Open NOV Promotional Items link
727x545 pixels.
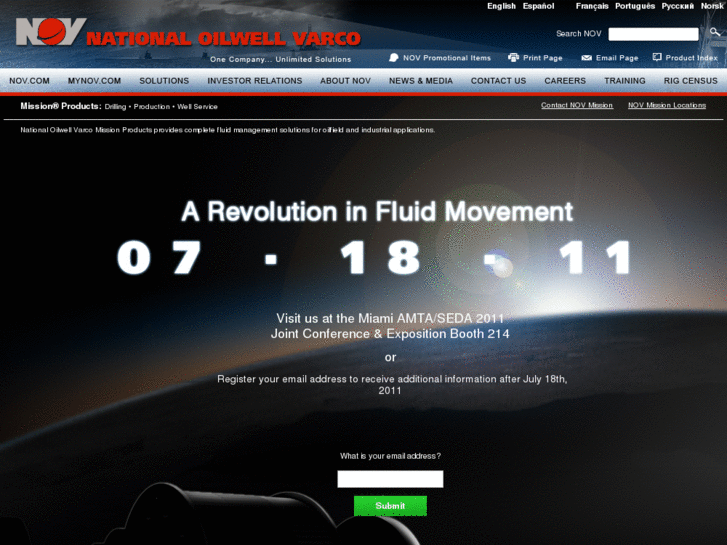(x=446, y=58)
